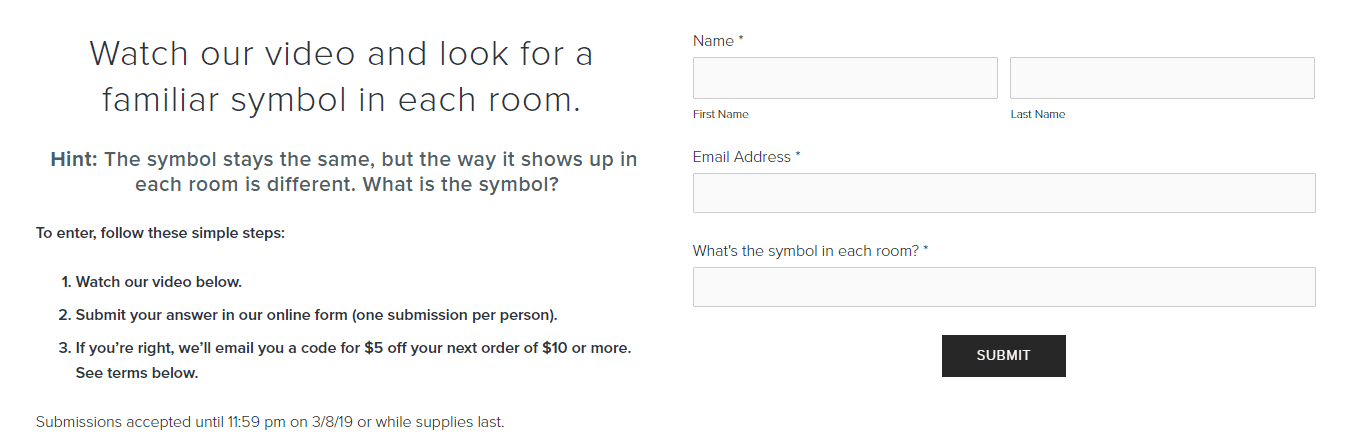
Task: Click the "familiar symbol in each room" heading line
Action: point(342,100)
